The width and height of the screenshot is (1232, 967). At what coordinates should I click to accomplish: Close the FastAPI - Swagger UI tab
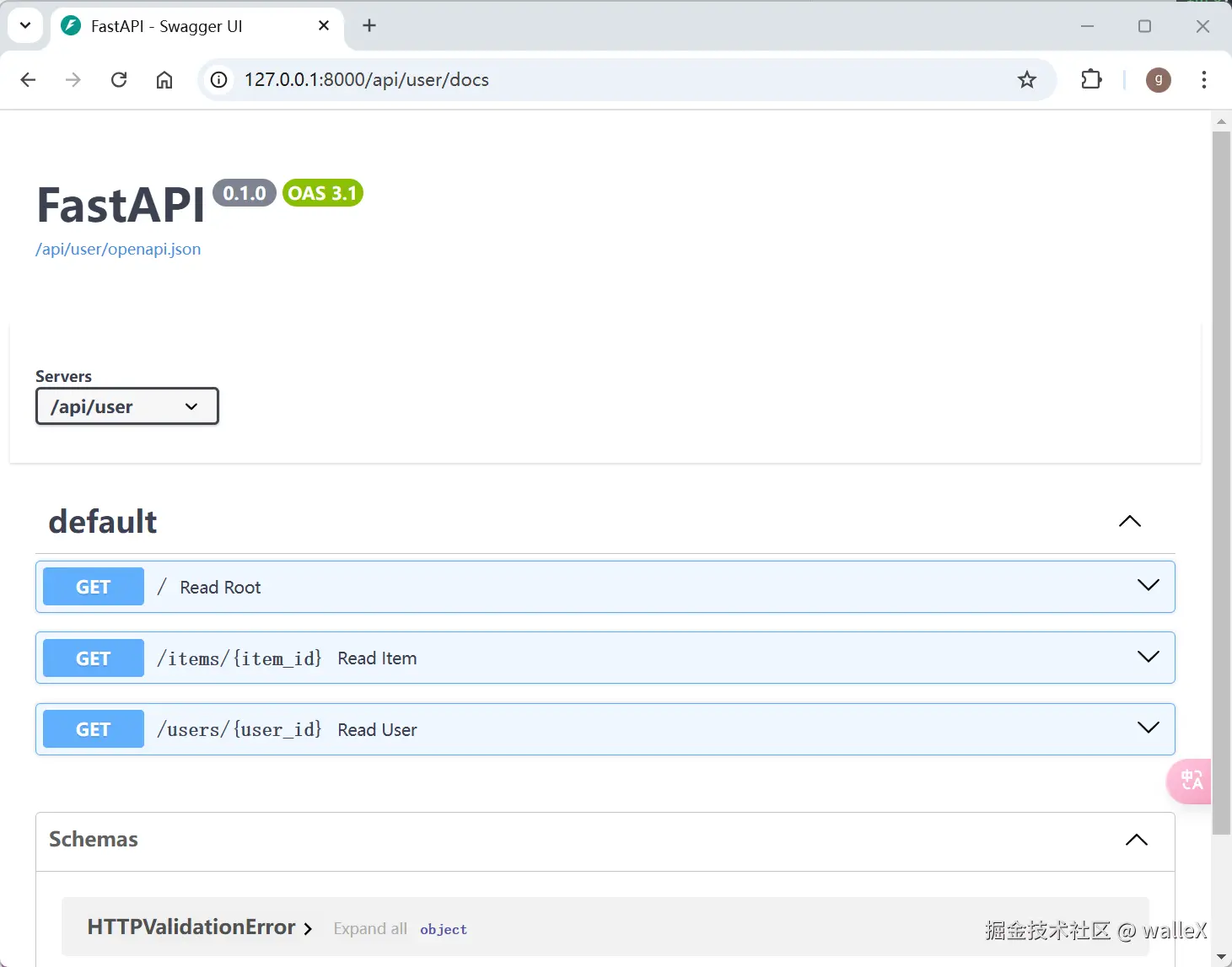[x=324, y=26]
